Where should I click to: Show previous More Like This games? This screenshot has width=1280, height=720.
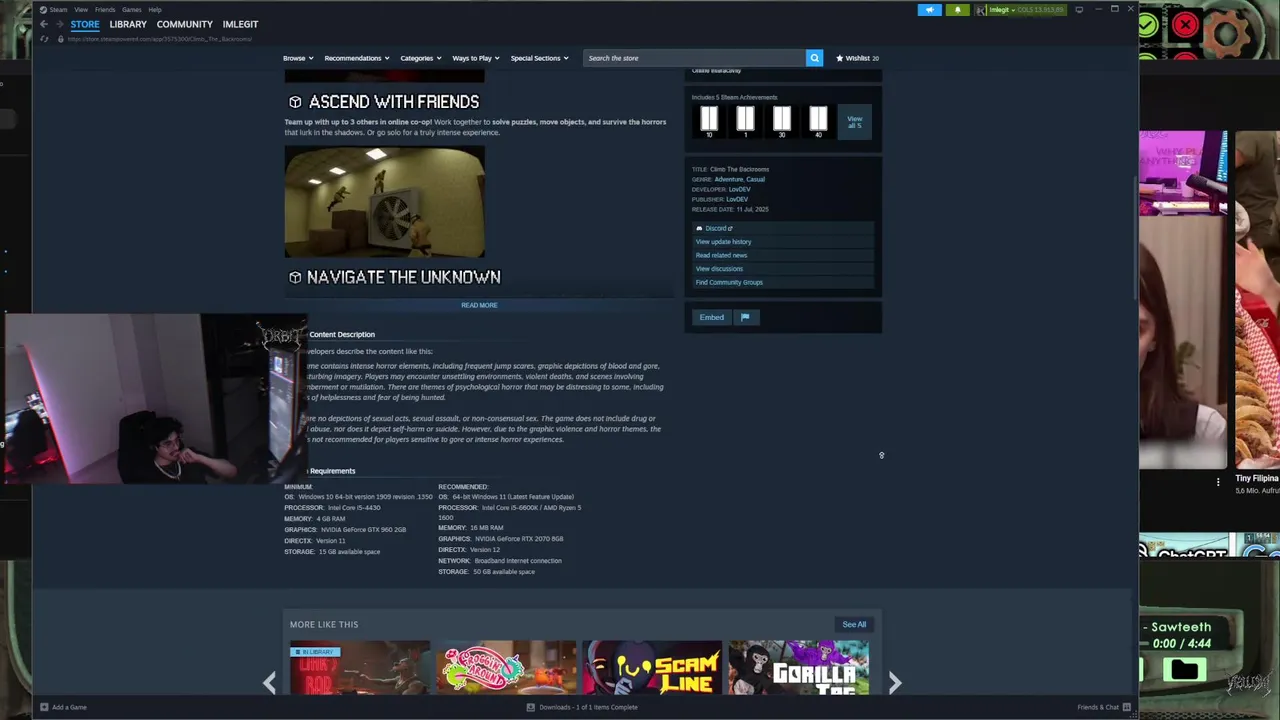tap(269, 683)
